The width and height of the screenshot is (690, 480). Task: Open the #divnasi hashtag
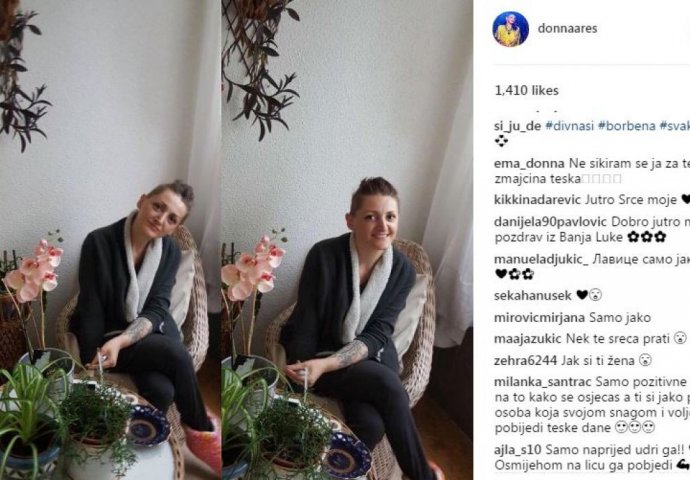click(569, 126)
